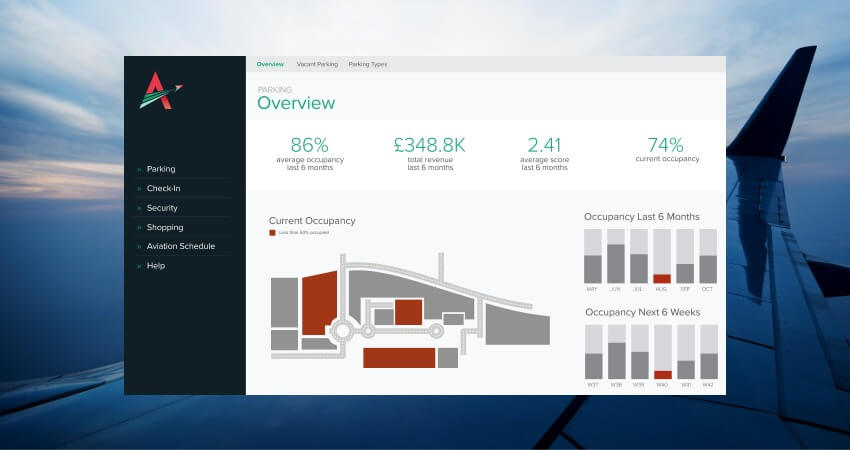Image resolution: width=850 pixels, height=450 pixels.
Task: Click the red AUG bar in Occupancy Last 6 Months
Action: pyautogui.click(x=662, y=279)
